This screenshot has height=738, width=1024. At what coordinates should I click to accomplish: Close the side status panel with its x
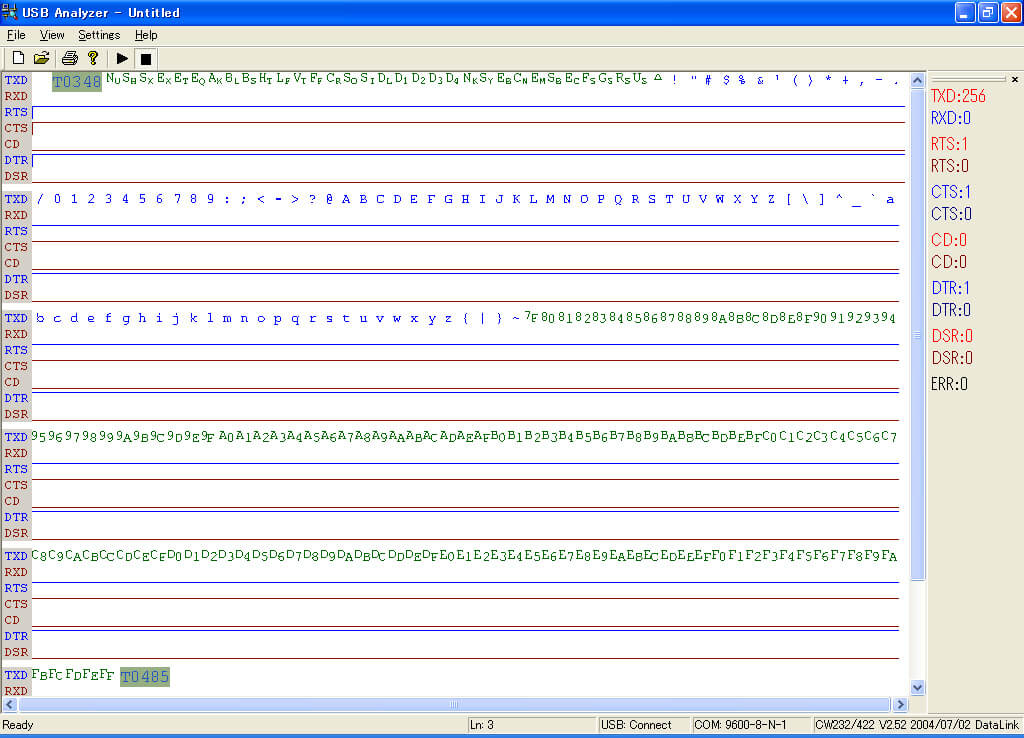pyautogui.click(x=1014, y=80)
